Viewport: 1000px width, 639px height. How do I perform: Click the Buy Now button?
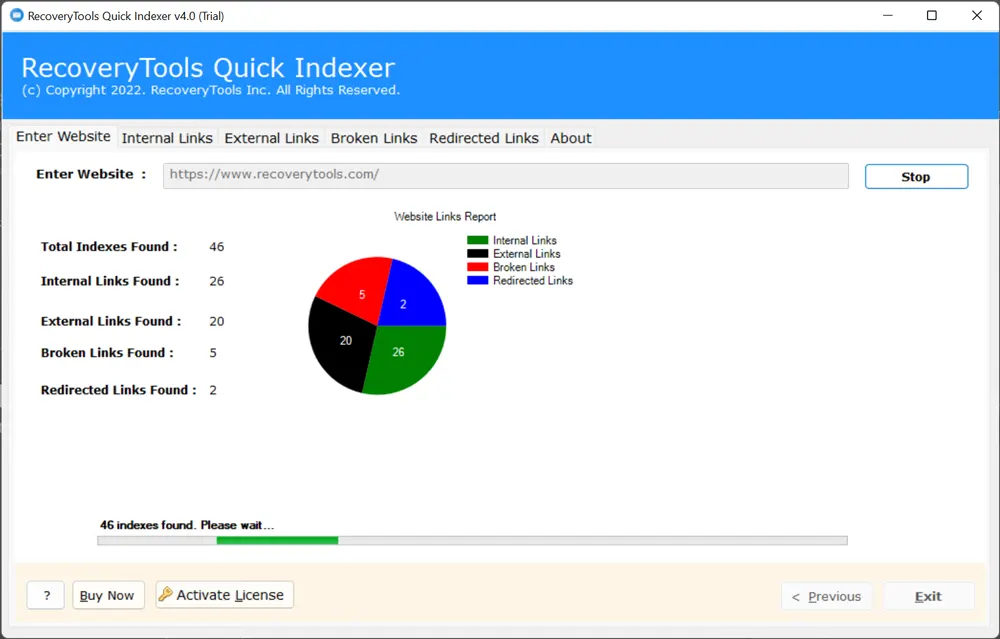point(108,596)
